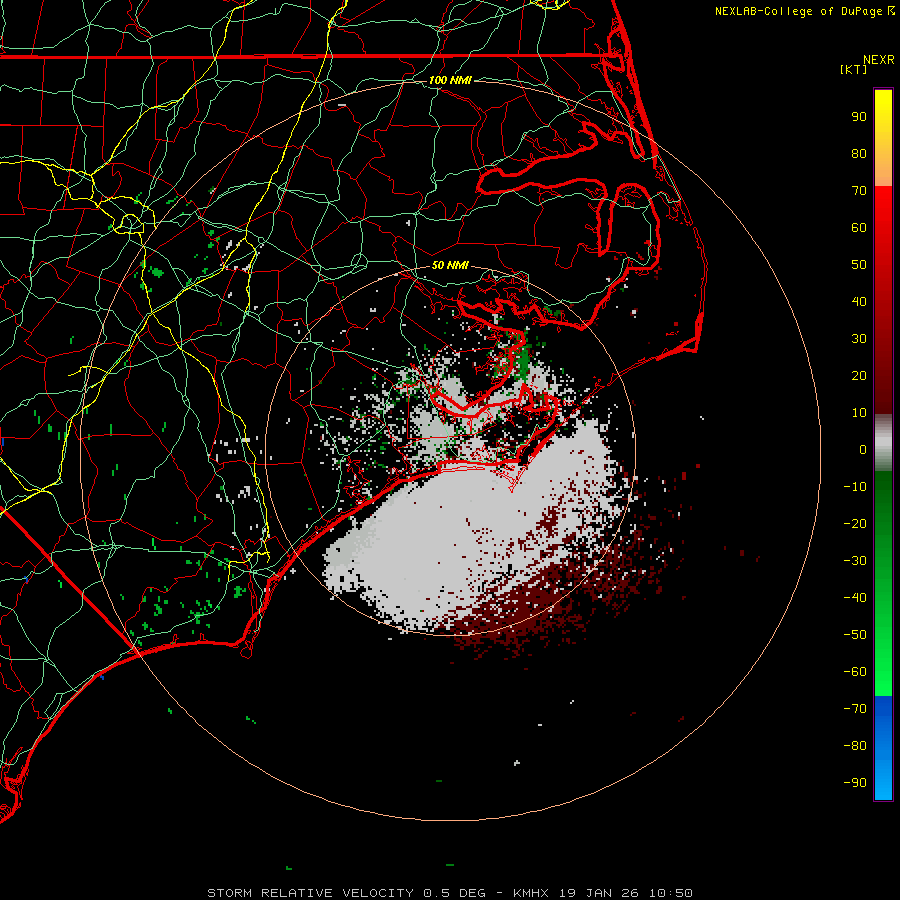The width and height of the screenshot is (900, 900).
Task: Click the -80 value on velocity scale
Action: pos(855,746)
